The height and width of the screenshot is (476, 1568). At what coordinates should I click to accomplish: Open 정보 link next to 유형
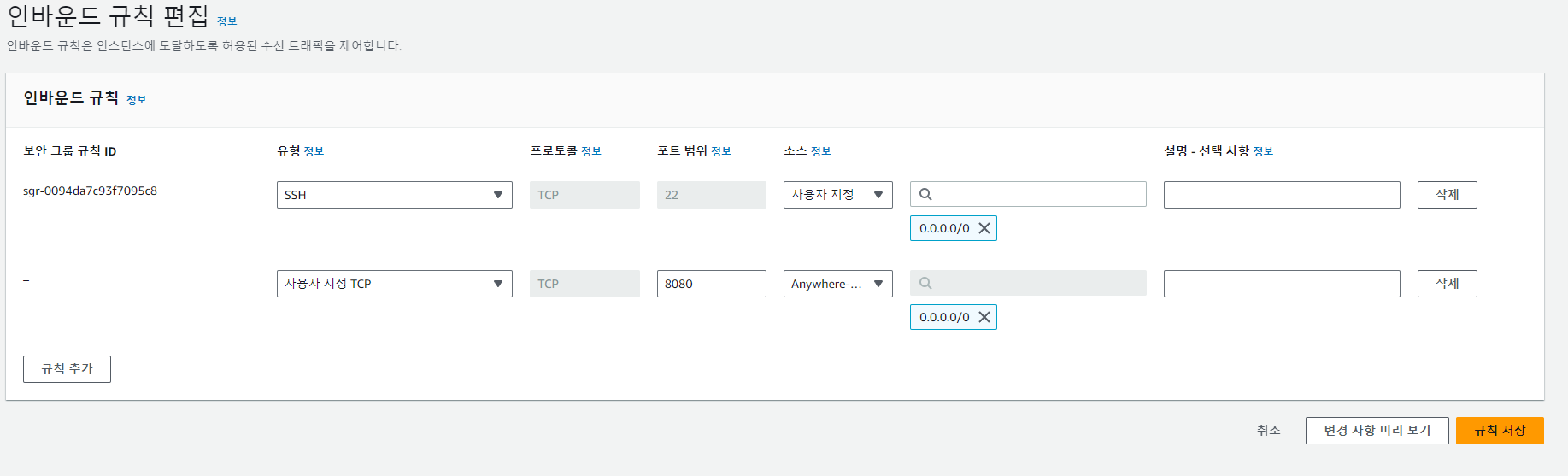tap(314, 151)
